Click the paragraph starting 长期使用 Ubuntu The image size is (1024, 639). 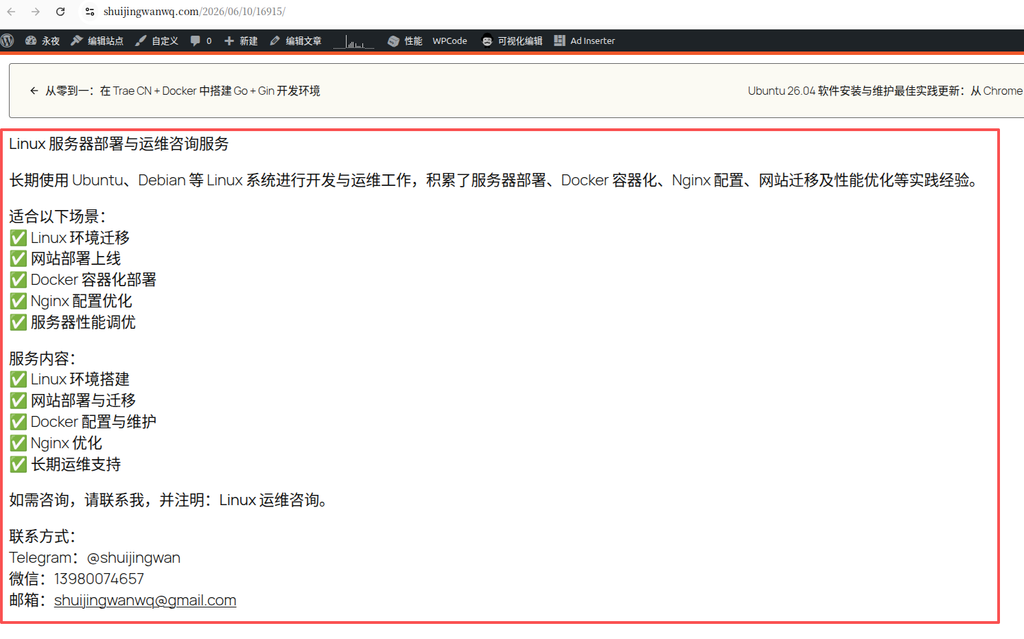point(496,180)
